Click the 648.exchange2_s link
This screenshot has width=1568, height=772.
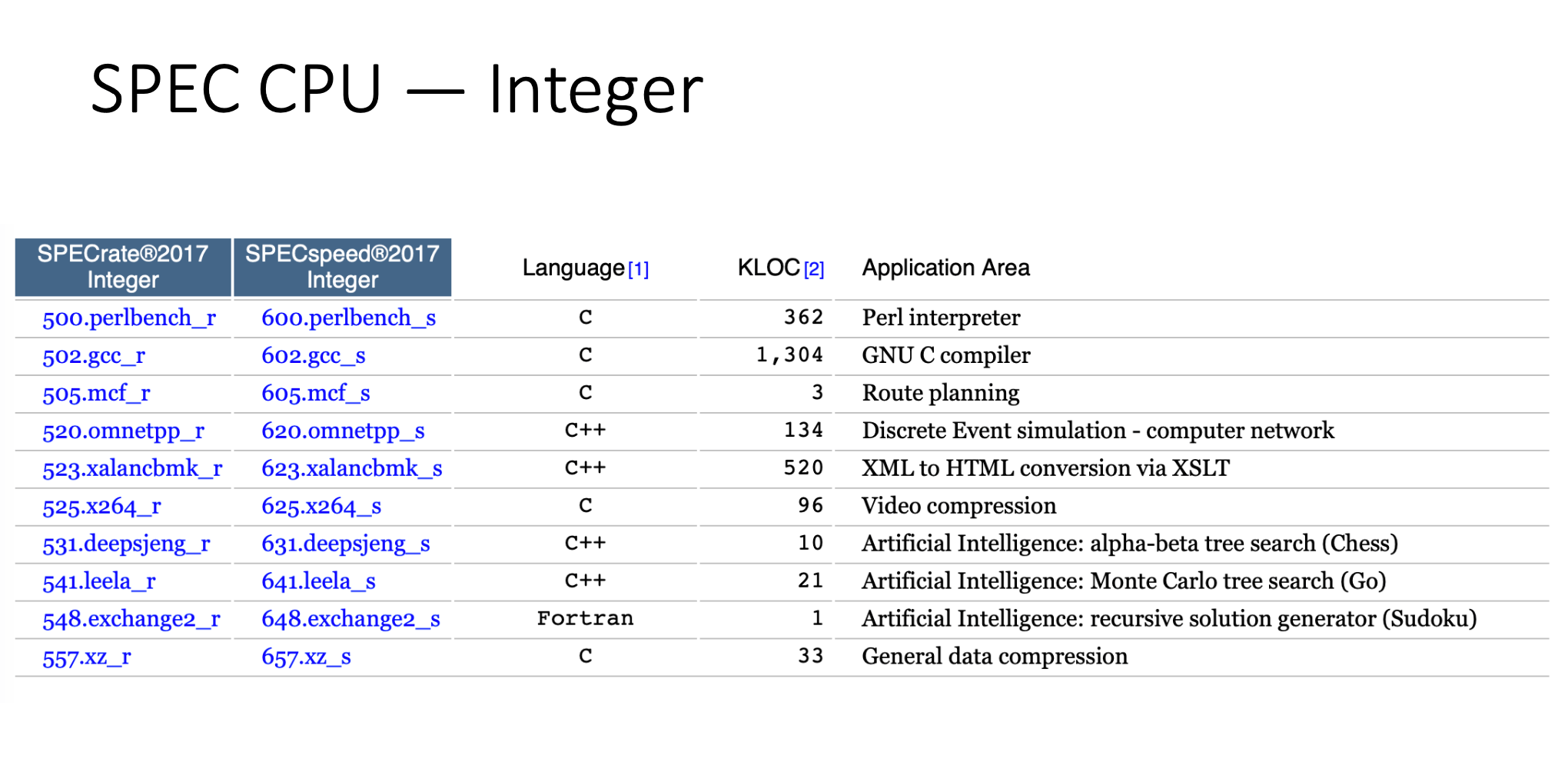point(350,620)
